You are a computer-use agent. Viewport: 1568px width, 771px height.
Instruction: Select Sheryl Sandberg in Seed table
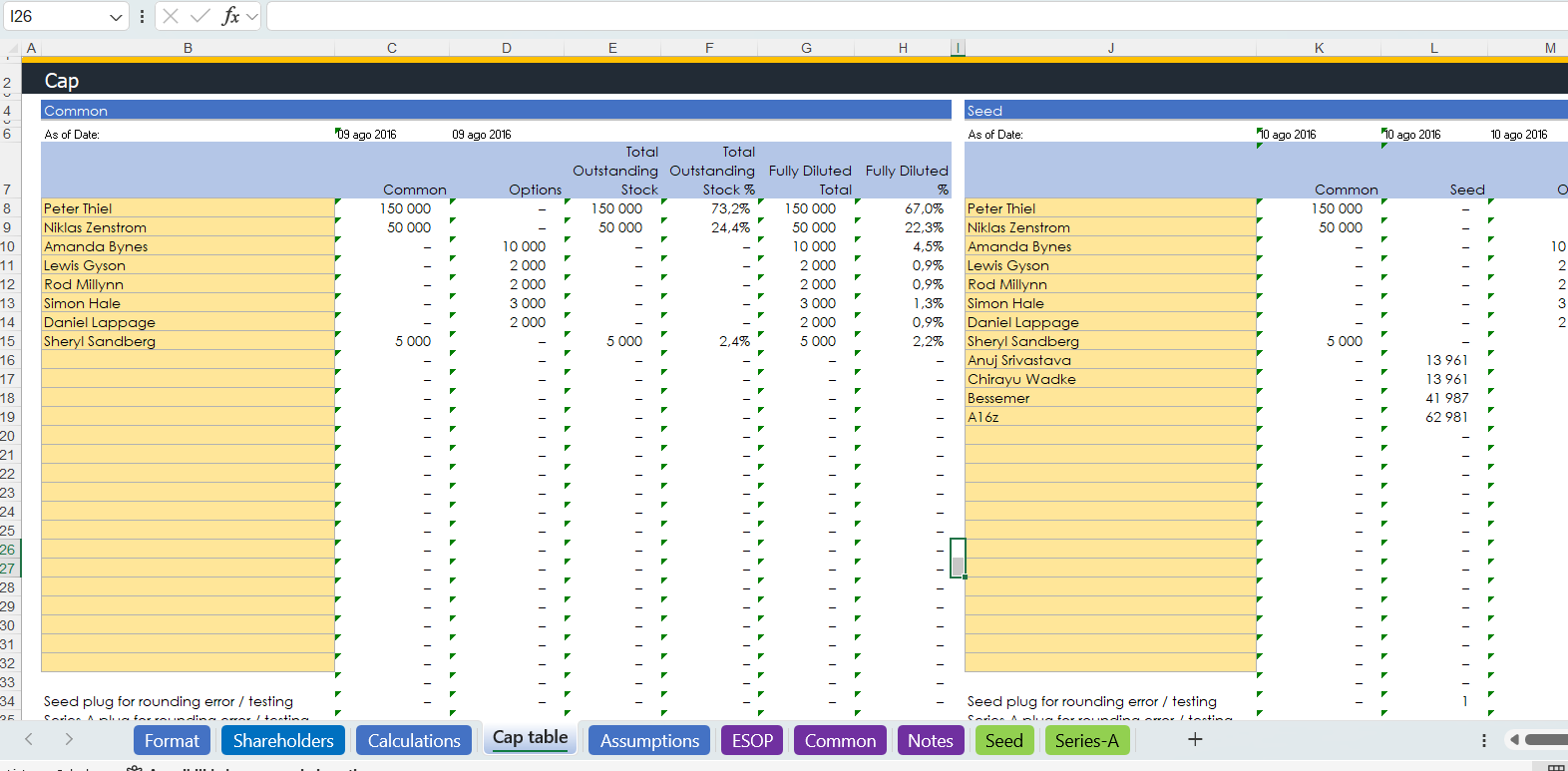tap(1110, 341)
